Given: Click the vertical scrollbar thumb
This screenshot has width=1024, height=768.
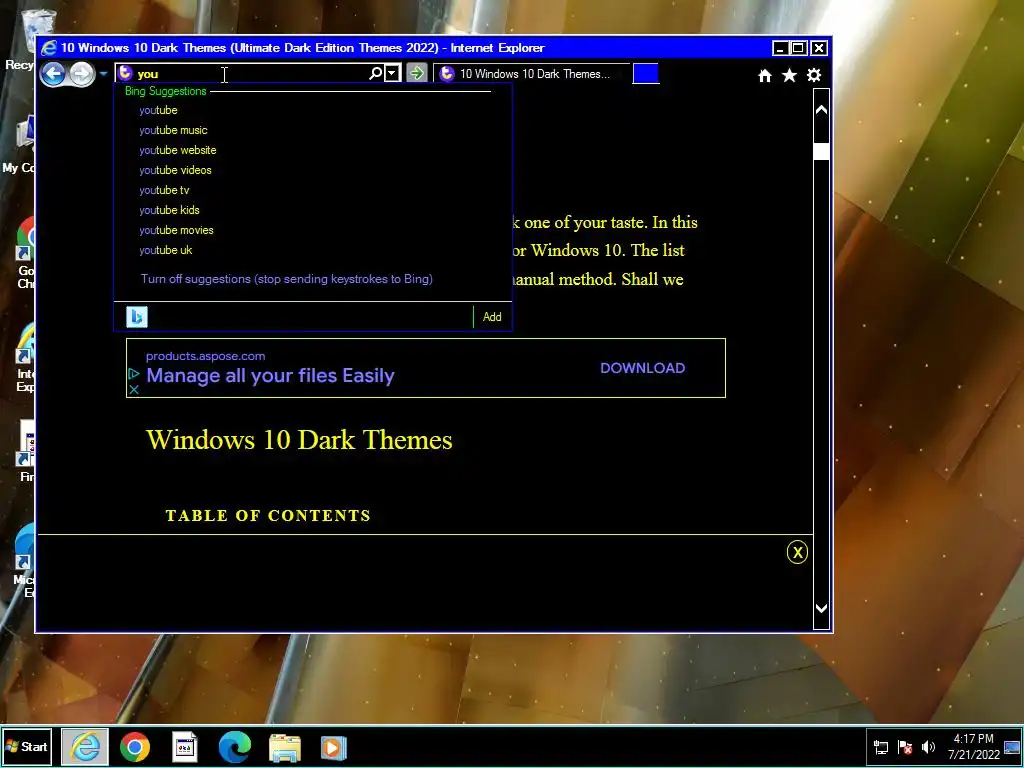Looking at the screenshot, I should pos(822,152).
